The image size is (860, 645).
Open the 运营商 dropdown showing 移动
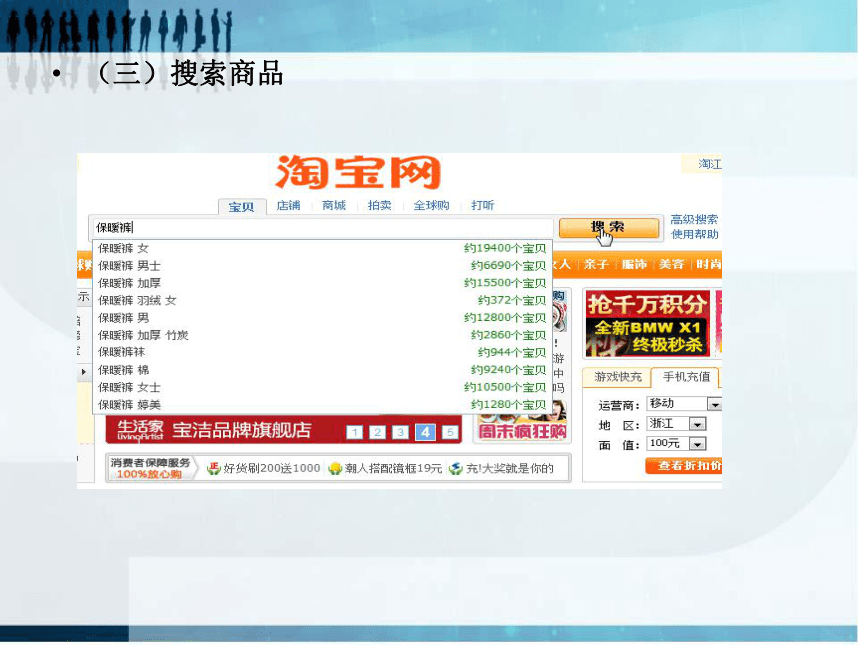(x=684, y=405)
